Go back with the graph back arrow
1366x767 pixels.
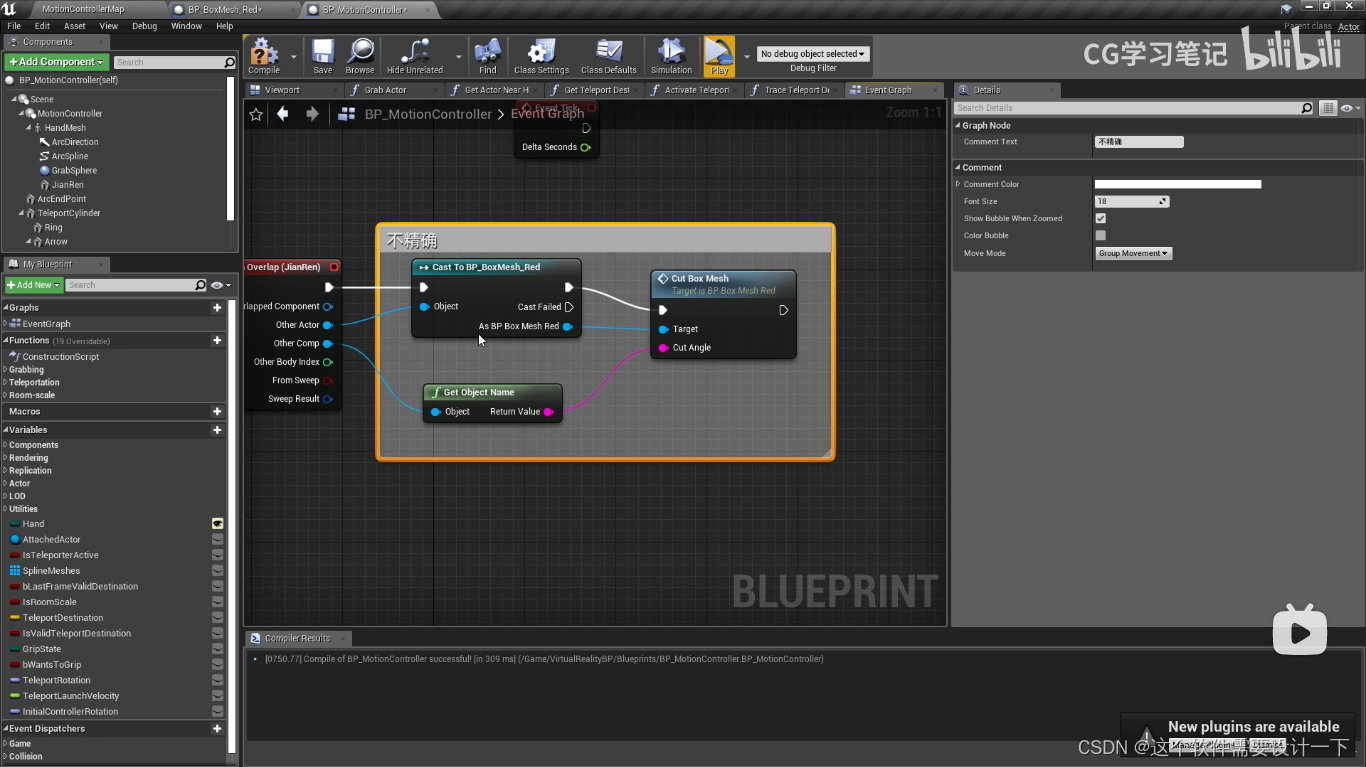click(283, 114)
